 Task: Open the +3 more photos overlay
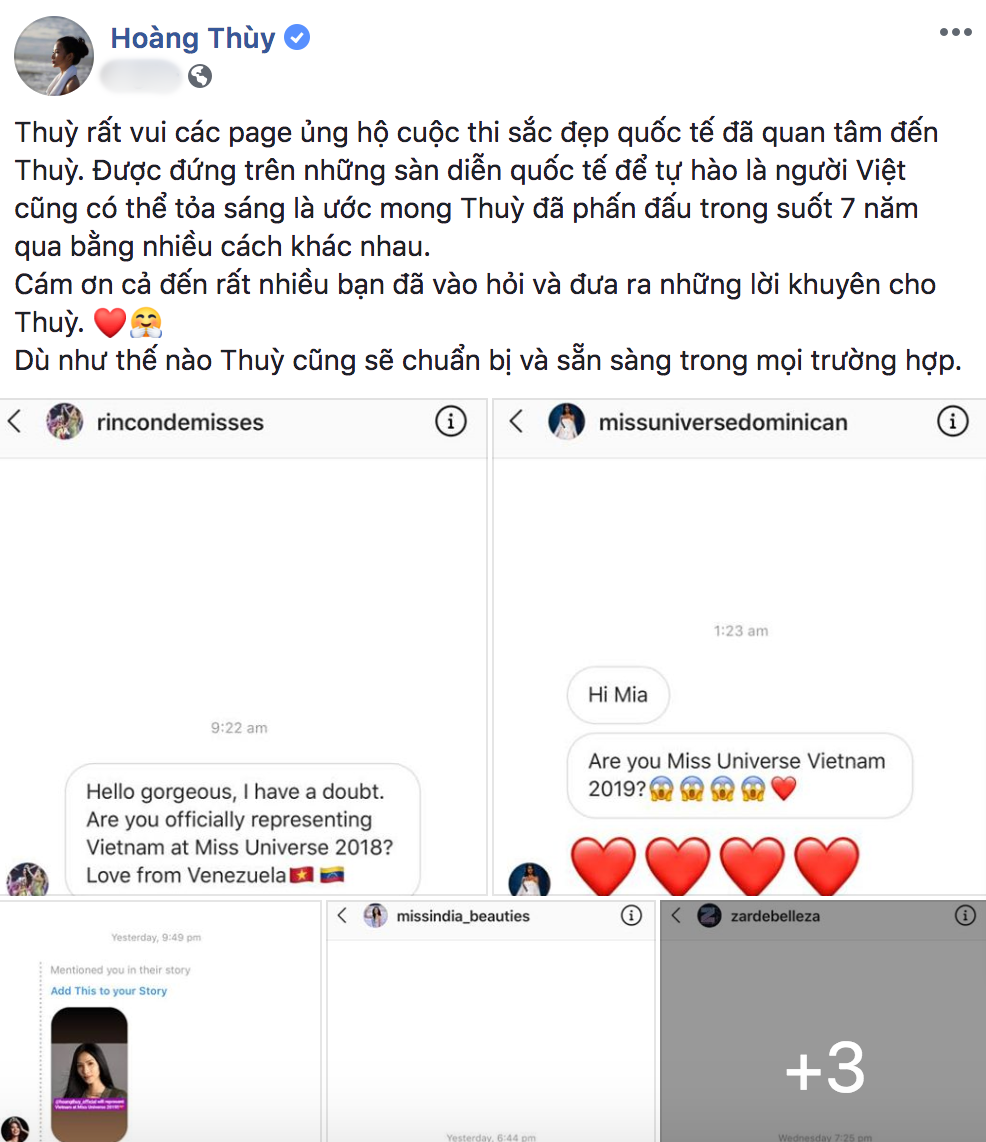(x=823, y=1022)
